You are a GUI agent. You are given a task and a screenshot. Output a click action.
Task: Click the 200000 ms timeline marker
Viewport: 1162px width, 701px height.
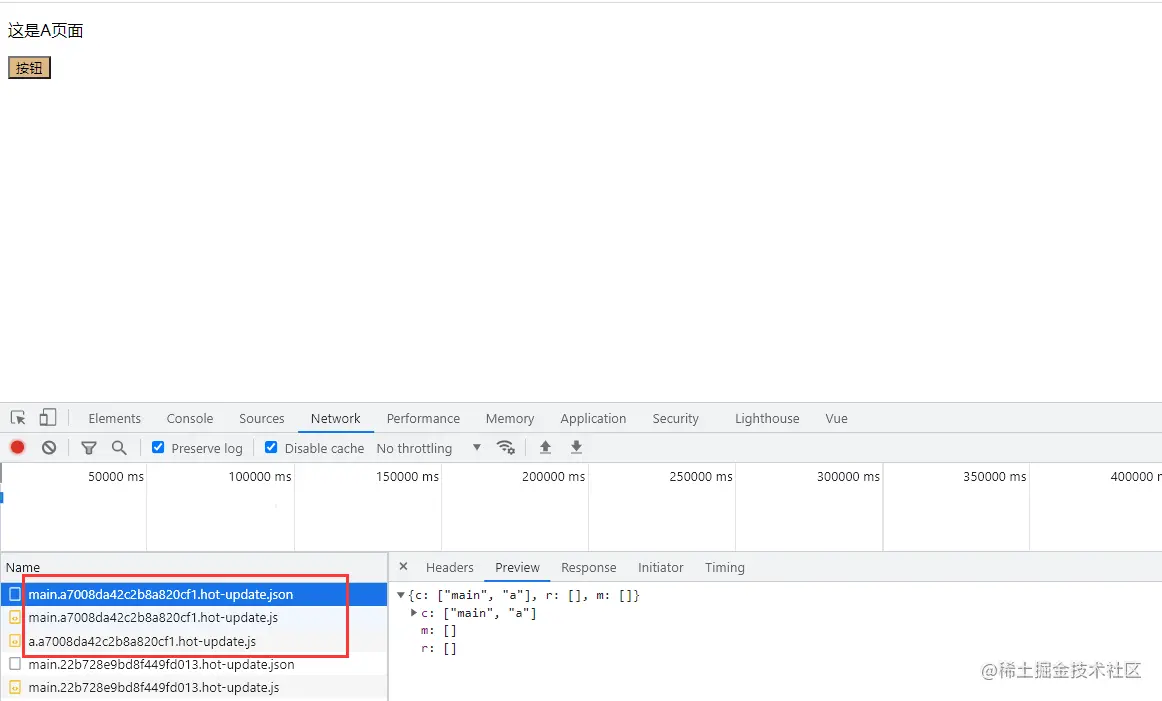point(554,476)
